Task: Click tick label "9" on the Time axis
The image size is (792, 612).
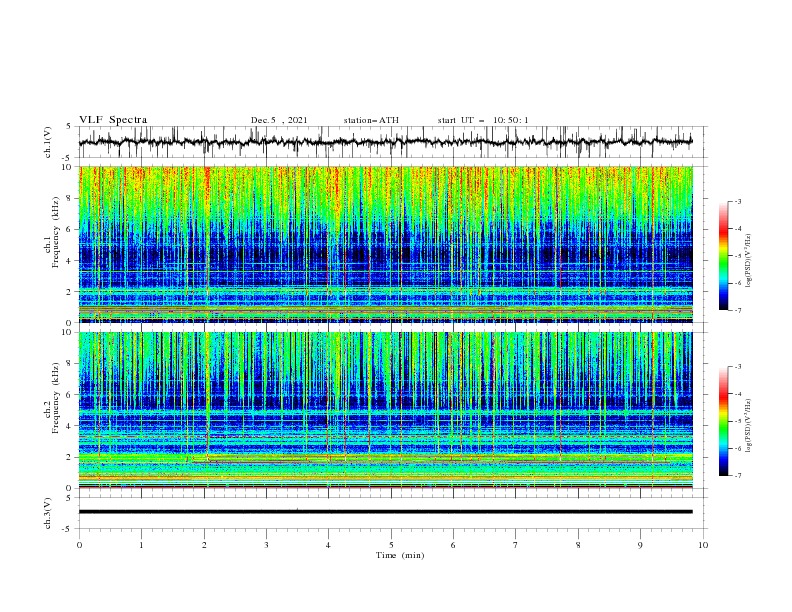Action: pyautogui.click(x=640, y=545)
